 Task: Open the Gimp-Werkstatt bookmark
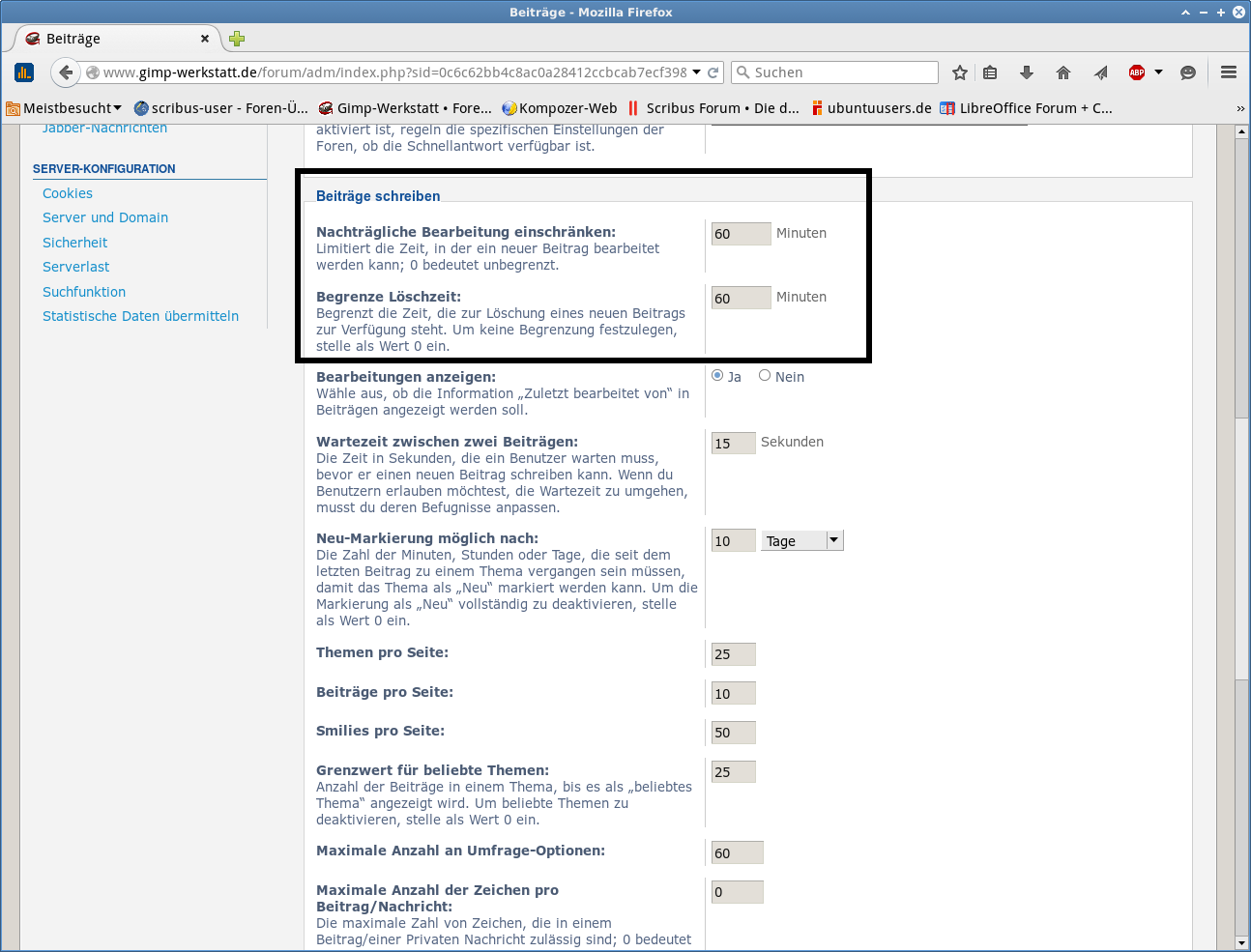click(x=405, y=108)
